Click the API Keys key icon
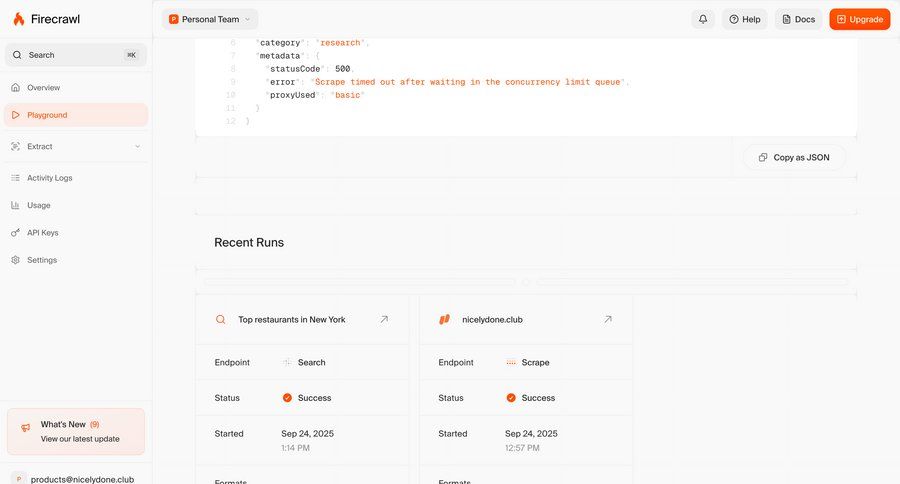 (16, 233)
